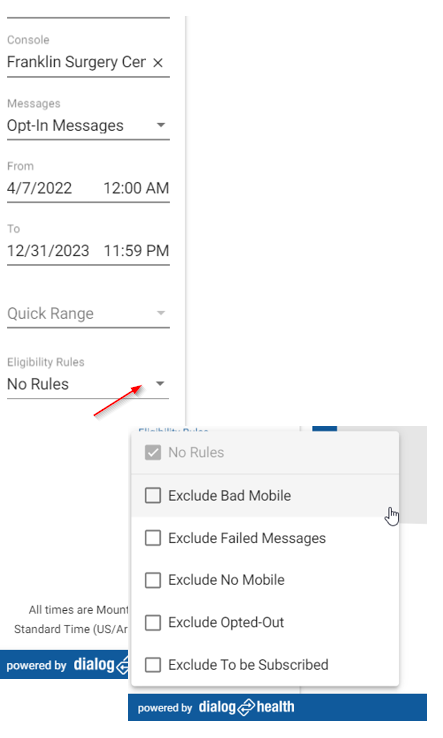This screenshot has width=443, height=738.
Task: Click the From date field 4/7/2022
Action: click(x=40, y=188)
